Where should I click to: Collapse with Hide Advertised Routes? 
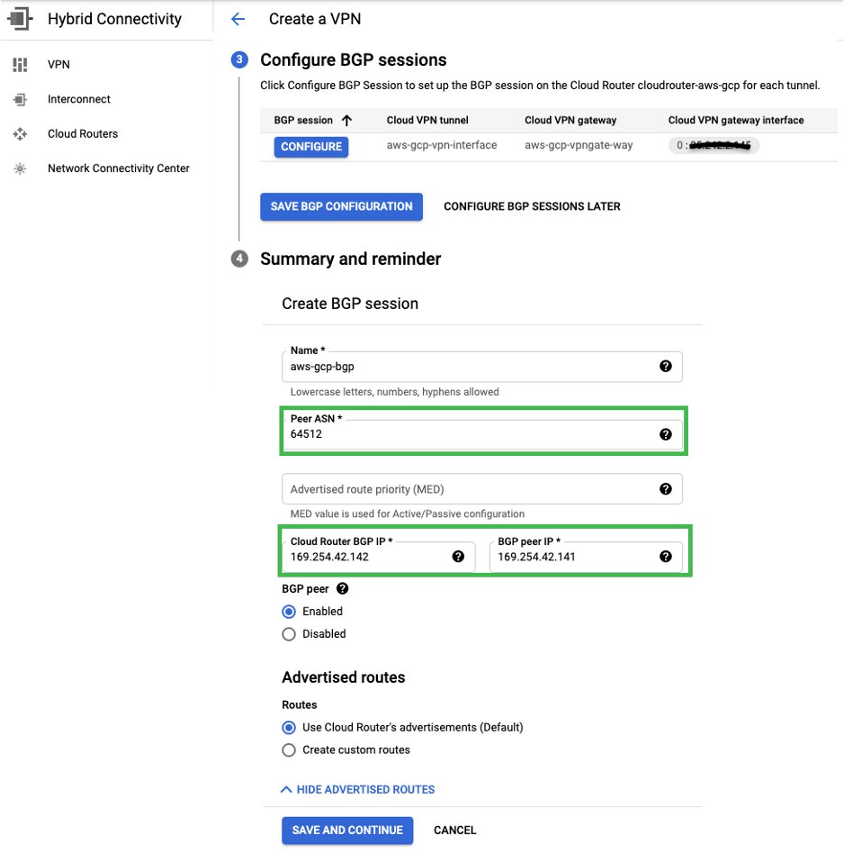tap(358, 789)
